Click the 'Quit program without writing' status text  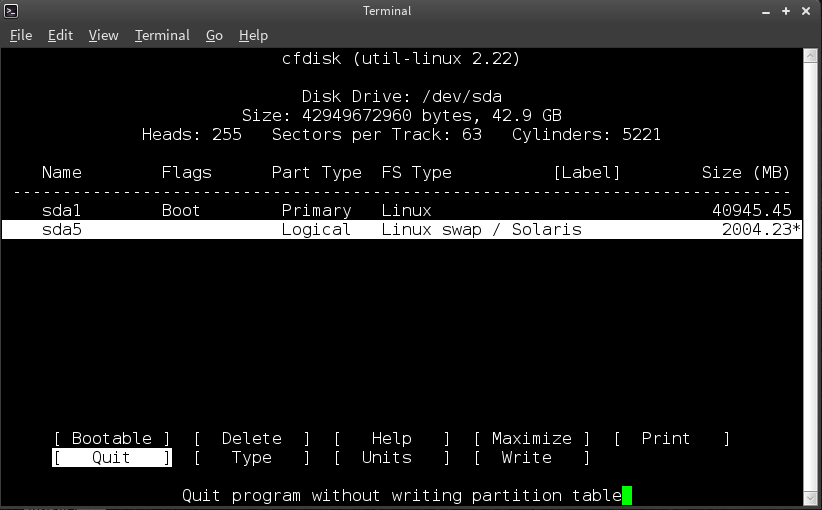(x=402, y=495)
